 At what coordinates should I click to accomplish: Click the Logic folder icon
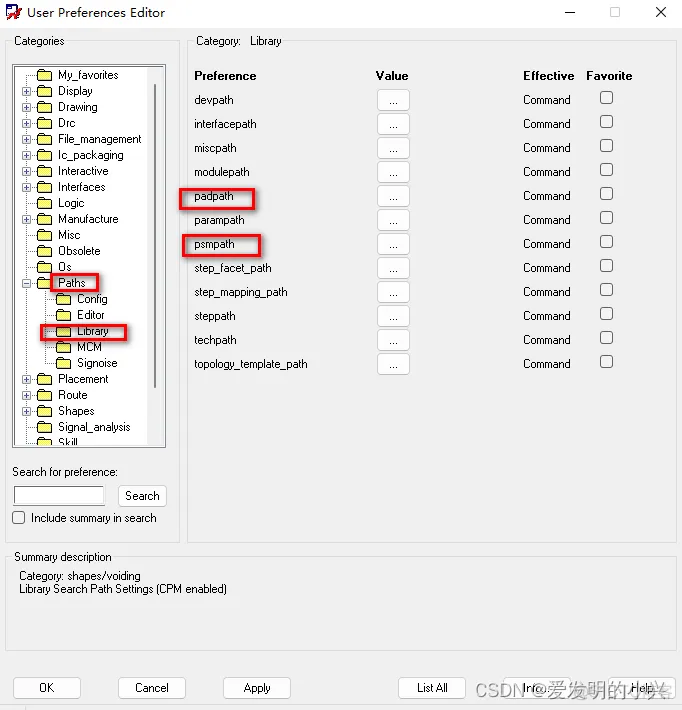point(44,203)
